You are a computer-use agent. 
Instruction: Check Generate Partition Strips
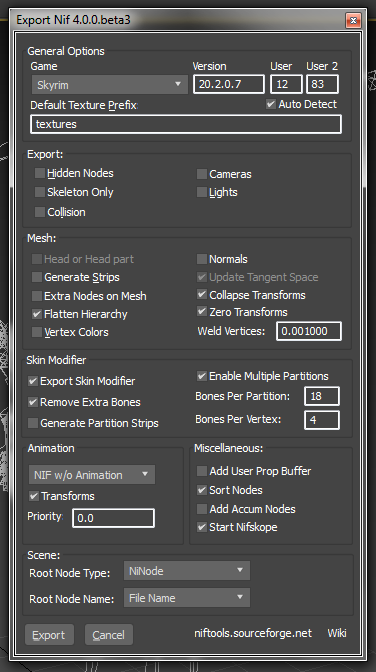tap(33, 423)
